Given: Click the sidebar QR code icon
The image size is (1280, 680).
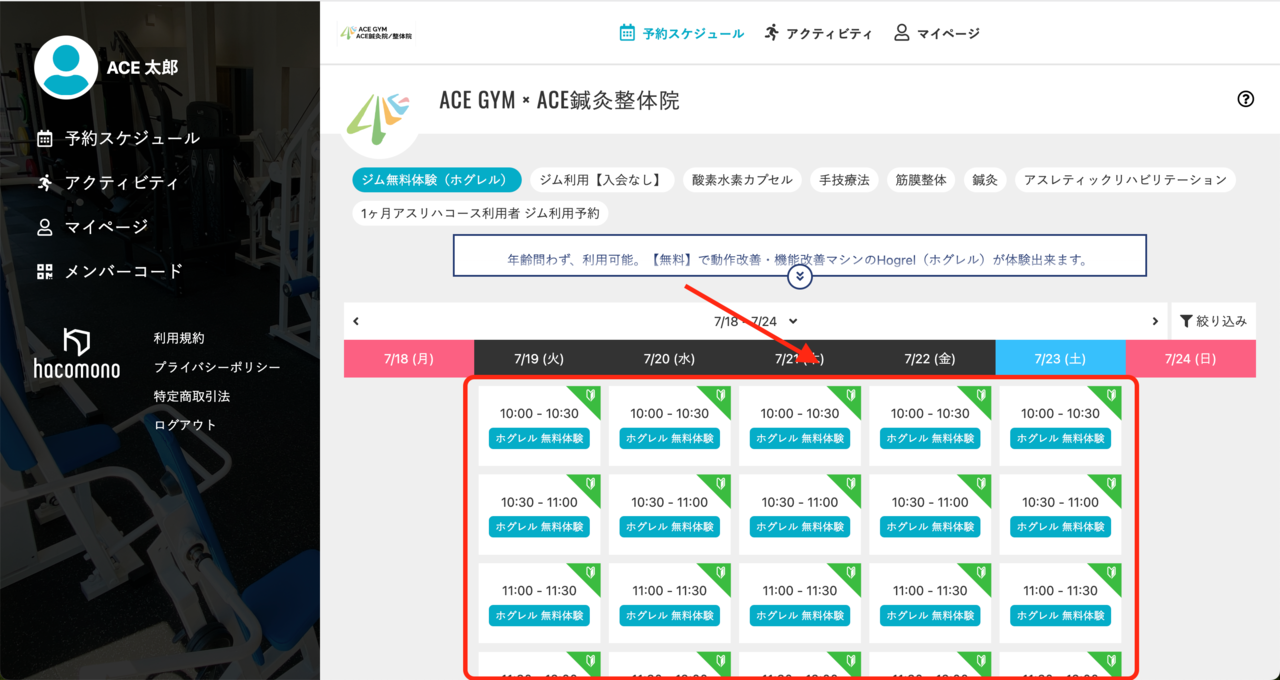Looking at the screenshot, I should click(x=44, y=271).
